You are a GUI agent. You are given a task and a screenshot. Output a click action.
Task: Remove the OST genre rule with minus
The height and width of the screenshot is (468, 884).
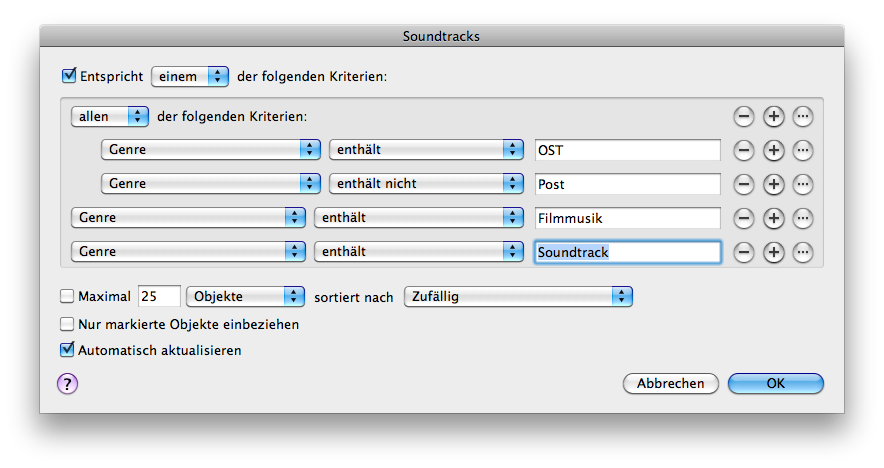(743, 151)
